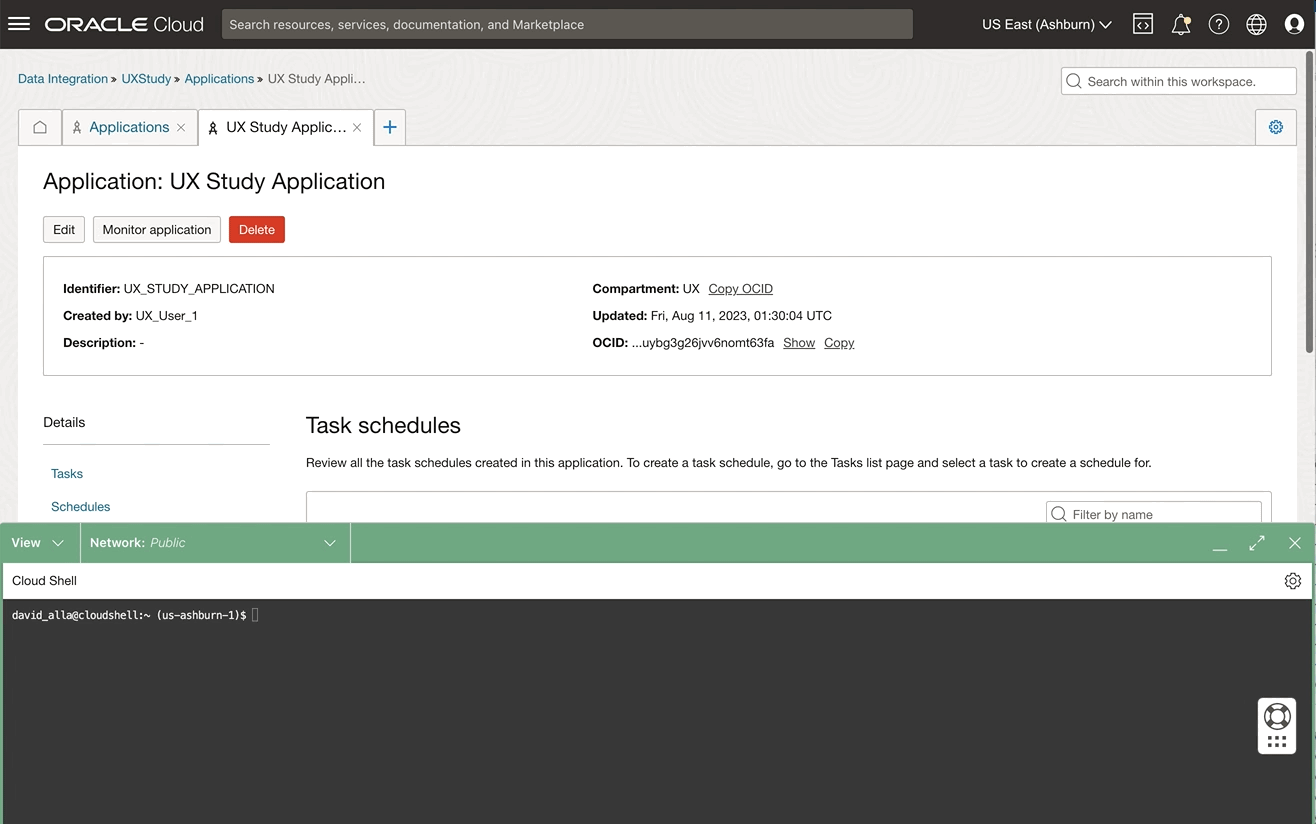The width and height of the screenshot is (1316, 824).
Task: Close the Applications tab
Action: (181, 127)
